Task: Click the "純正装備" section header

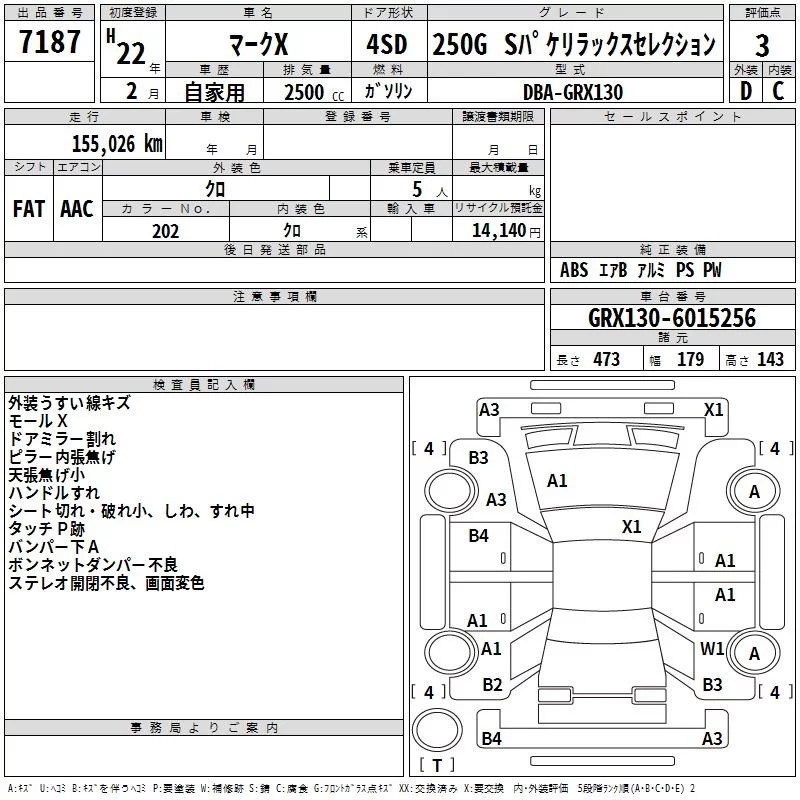Action: (x=672, y=249)
